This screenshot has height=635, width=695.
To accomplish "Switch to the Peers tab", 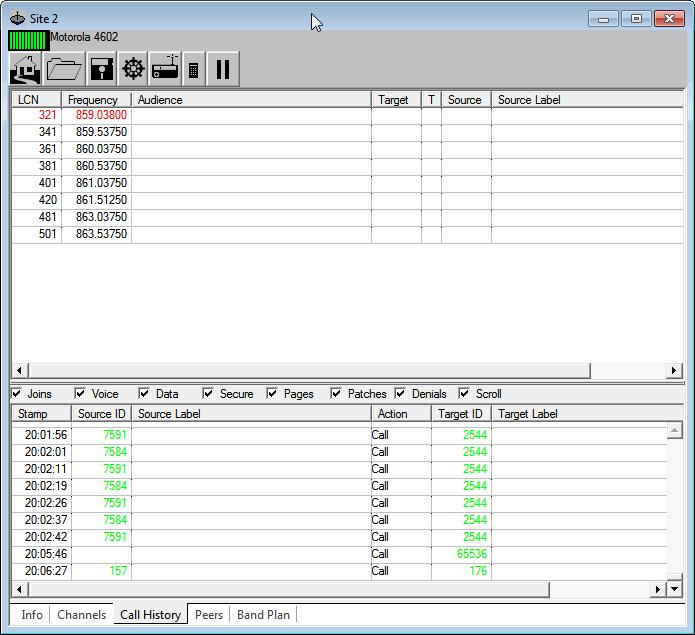I will 209,615.
